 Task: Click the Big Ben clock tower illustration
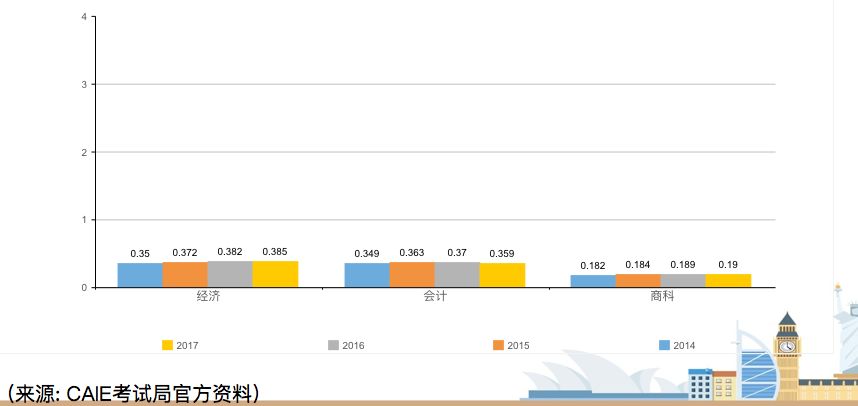[x=787, y=355]
